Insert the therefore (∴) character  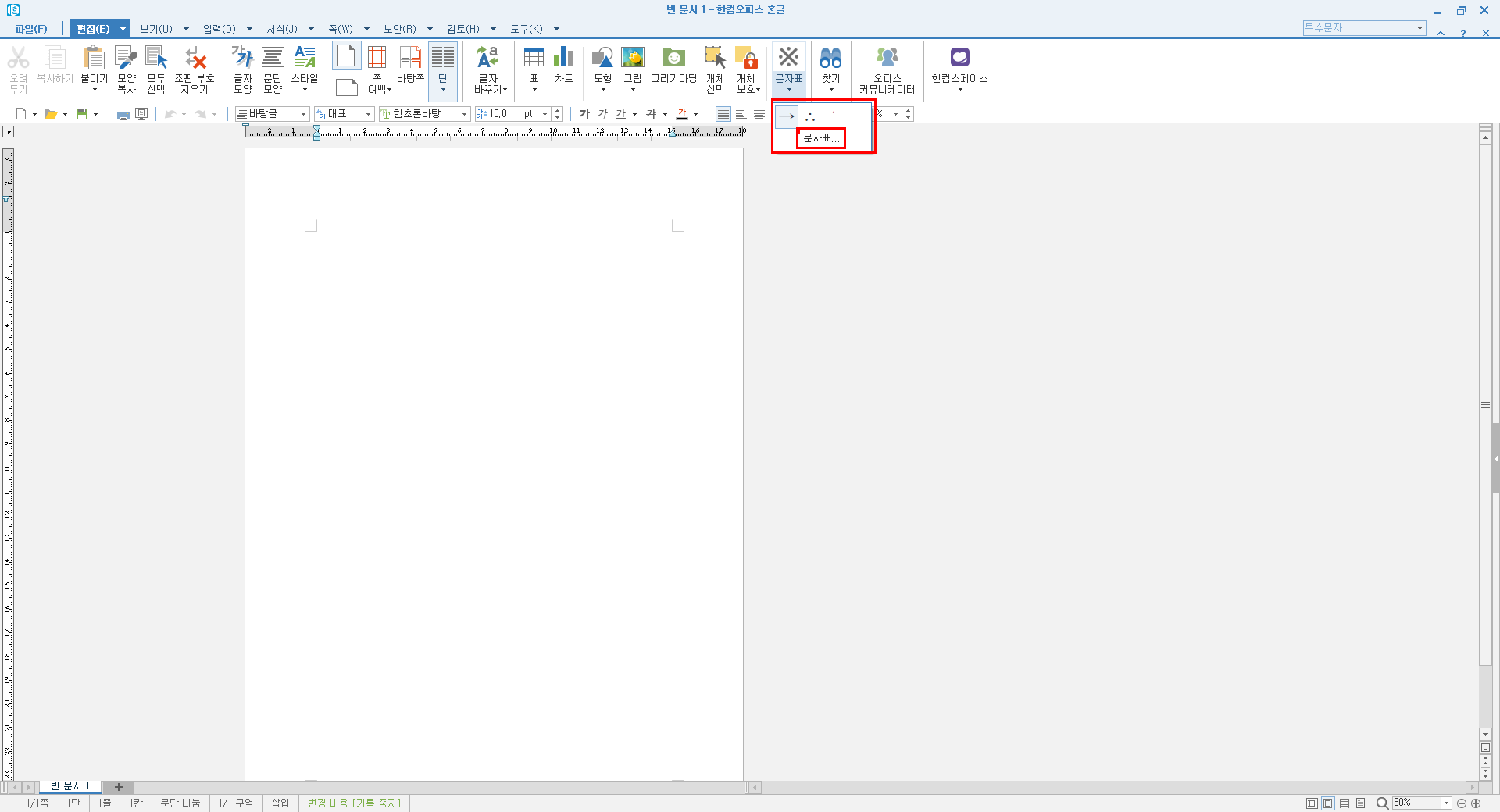click(810, 116)
